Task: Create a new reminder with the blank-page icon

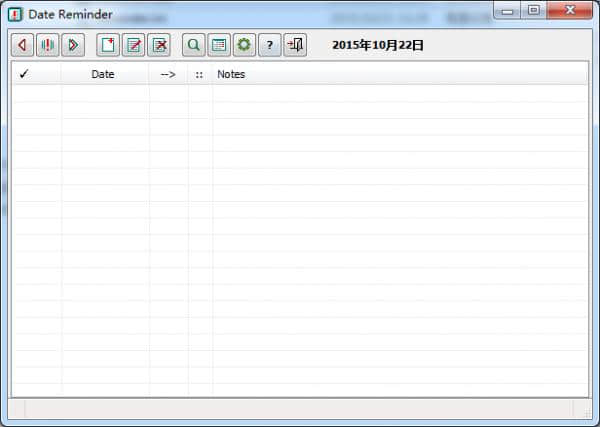Action: click(x=108, y=45)
